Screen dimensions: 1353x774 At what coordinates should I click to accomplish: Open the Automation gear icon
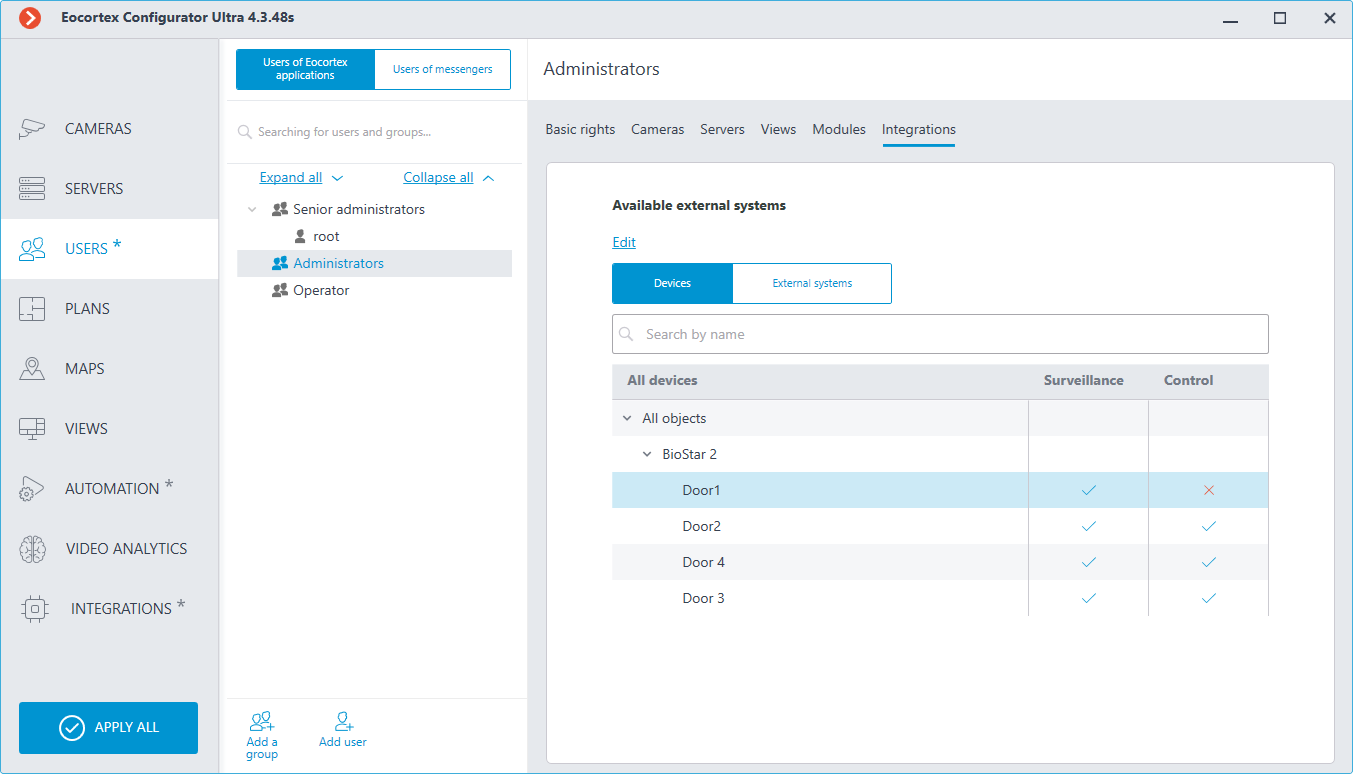tap(33, 489)
